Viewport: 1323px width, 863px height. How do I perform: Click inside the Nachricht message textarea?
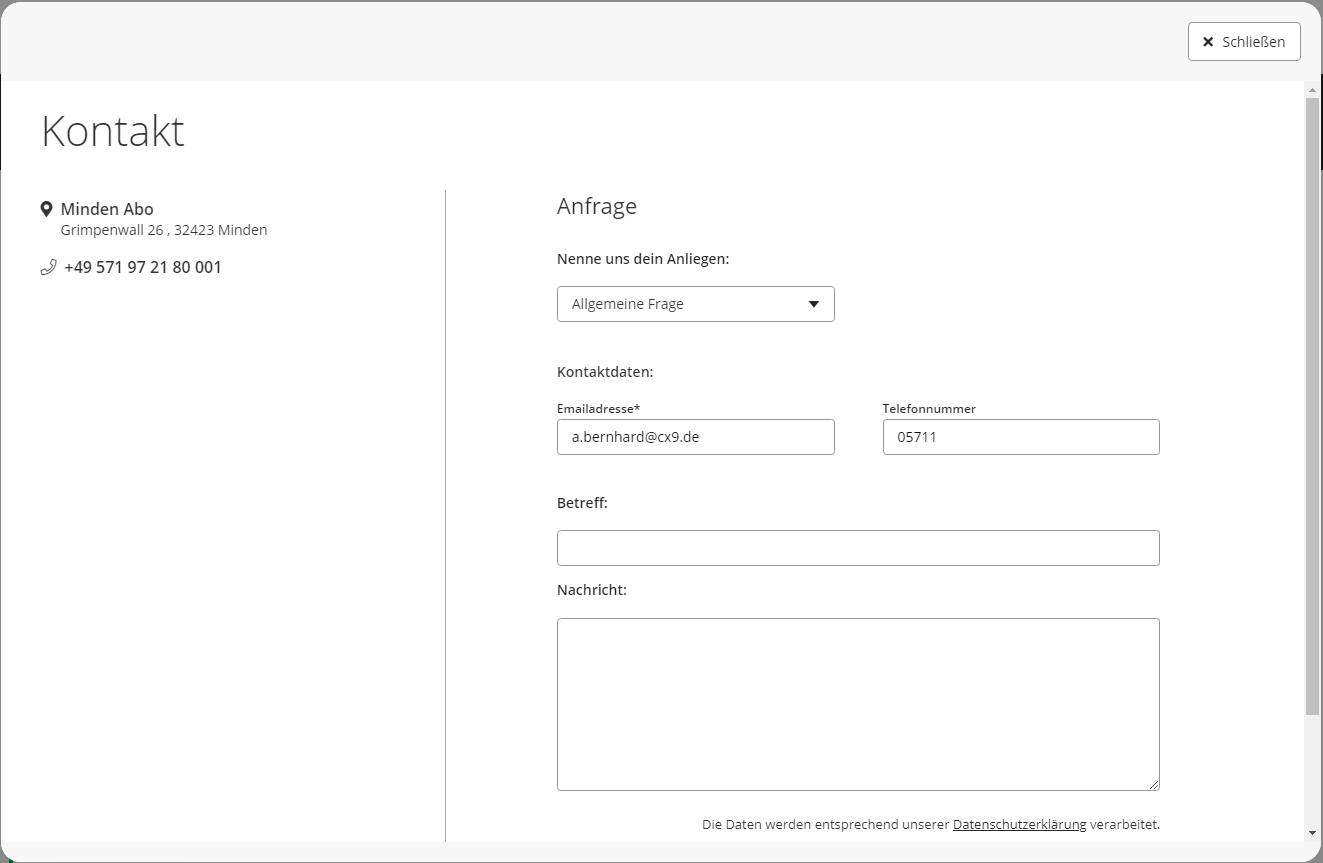(857, 704)
